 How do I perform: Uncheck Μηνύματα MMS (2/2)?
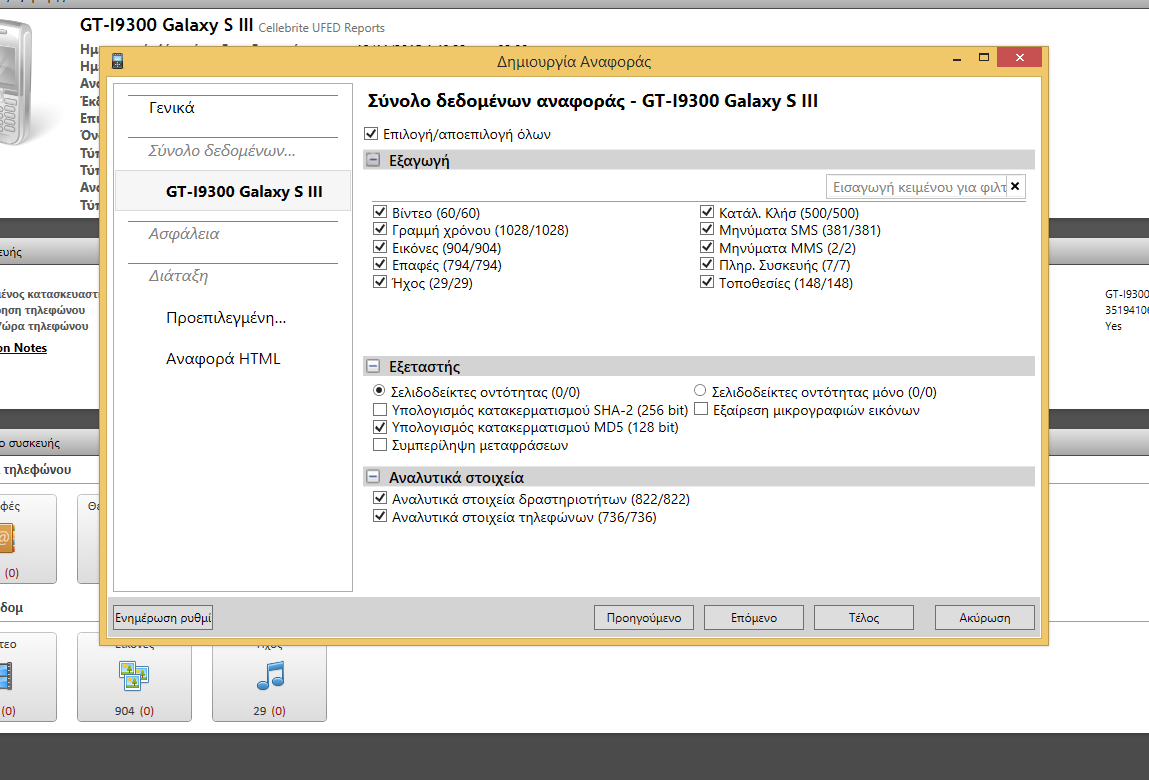pyautogui.click(x=706, y=247)
